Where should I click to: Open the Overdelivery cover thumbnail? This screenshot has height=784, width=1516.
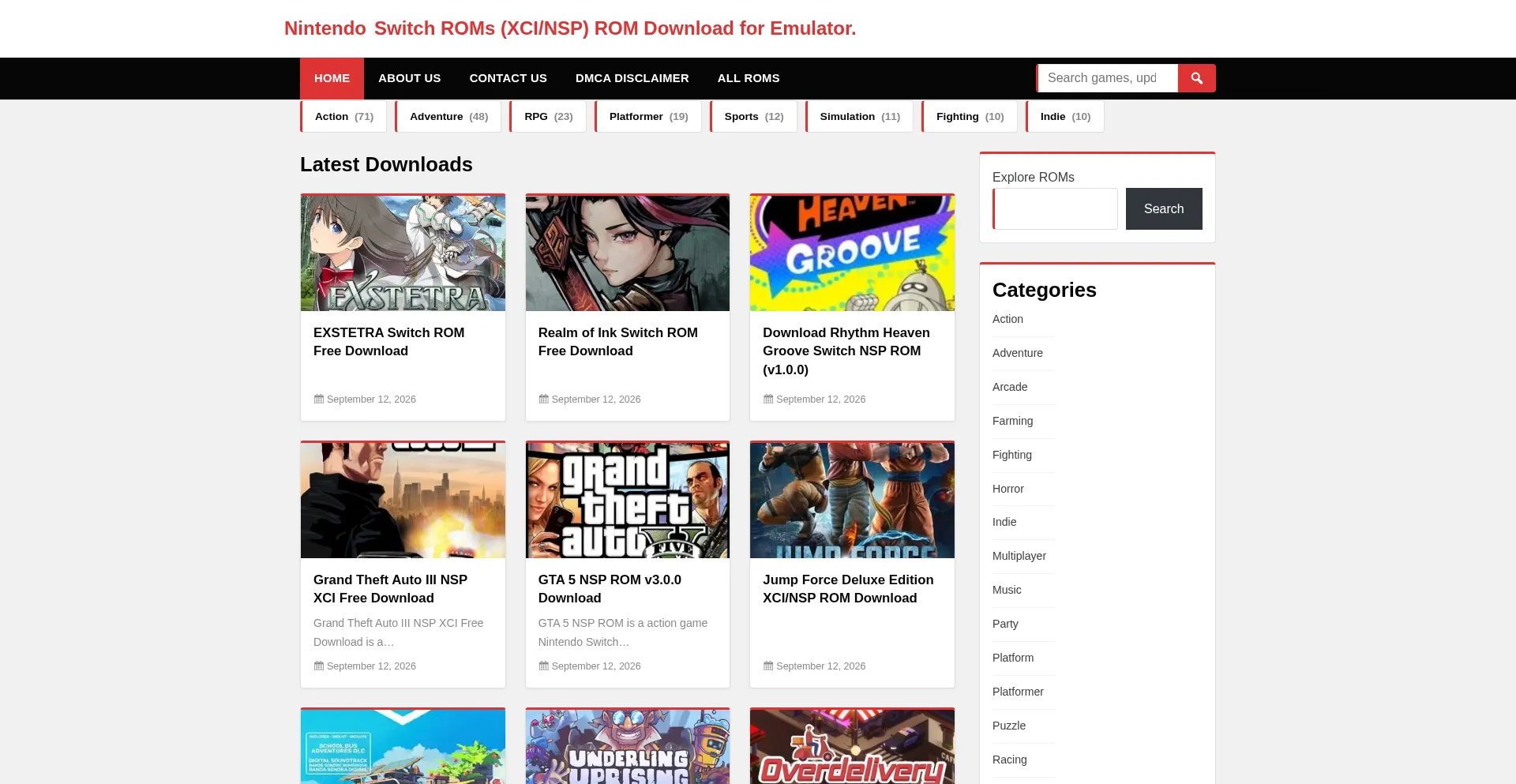[852, 747]
